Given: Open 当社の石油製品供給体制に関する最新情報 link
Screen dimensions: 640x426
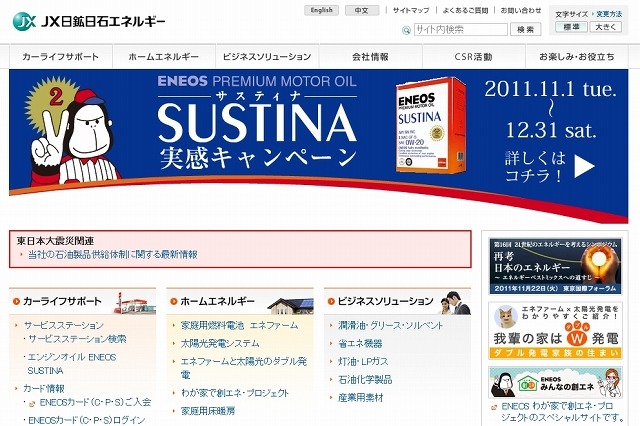Looking at the screenshot, I should (113, 255).
